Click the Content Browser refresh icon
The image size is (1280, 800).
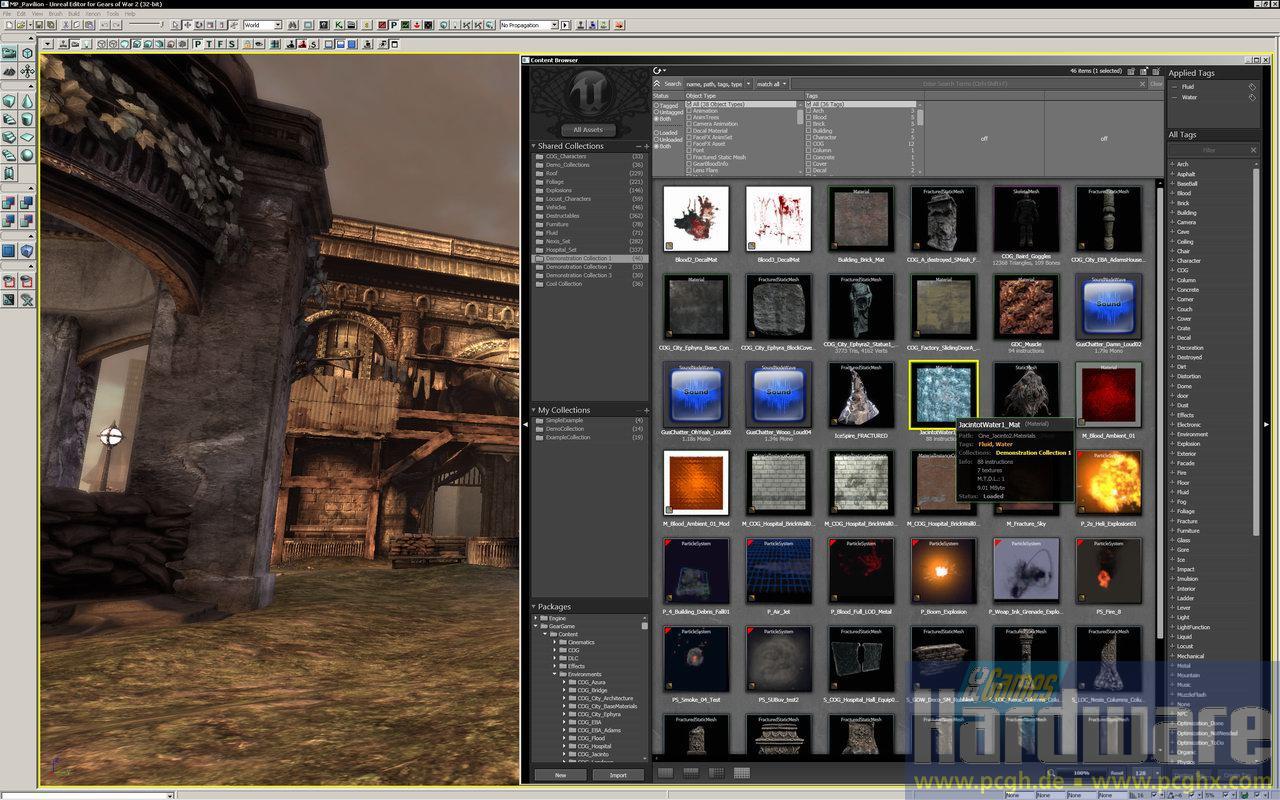(657, 71)
